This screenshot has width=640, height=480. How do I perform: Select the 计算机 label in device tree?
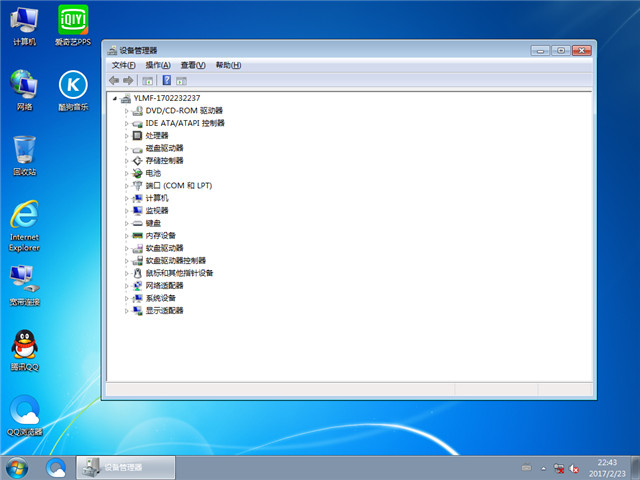tap(157, 198)
